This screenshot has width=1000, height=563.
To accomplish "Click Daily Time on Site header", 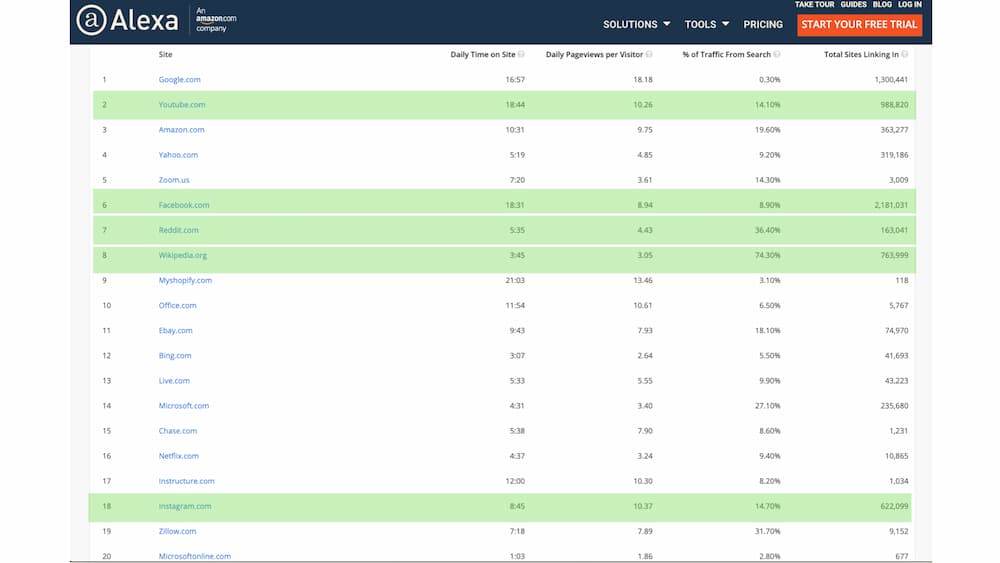I will (483, 54).
